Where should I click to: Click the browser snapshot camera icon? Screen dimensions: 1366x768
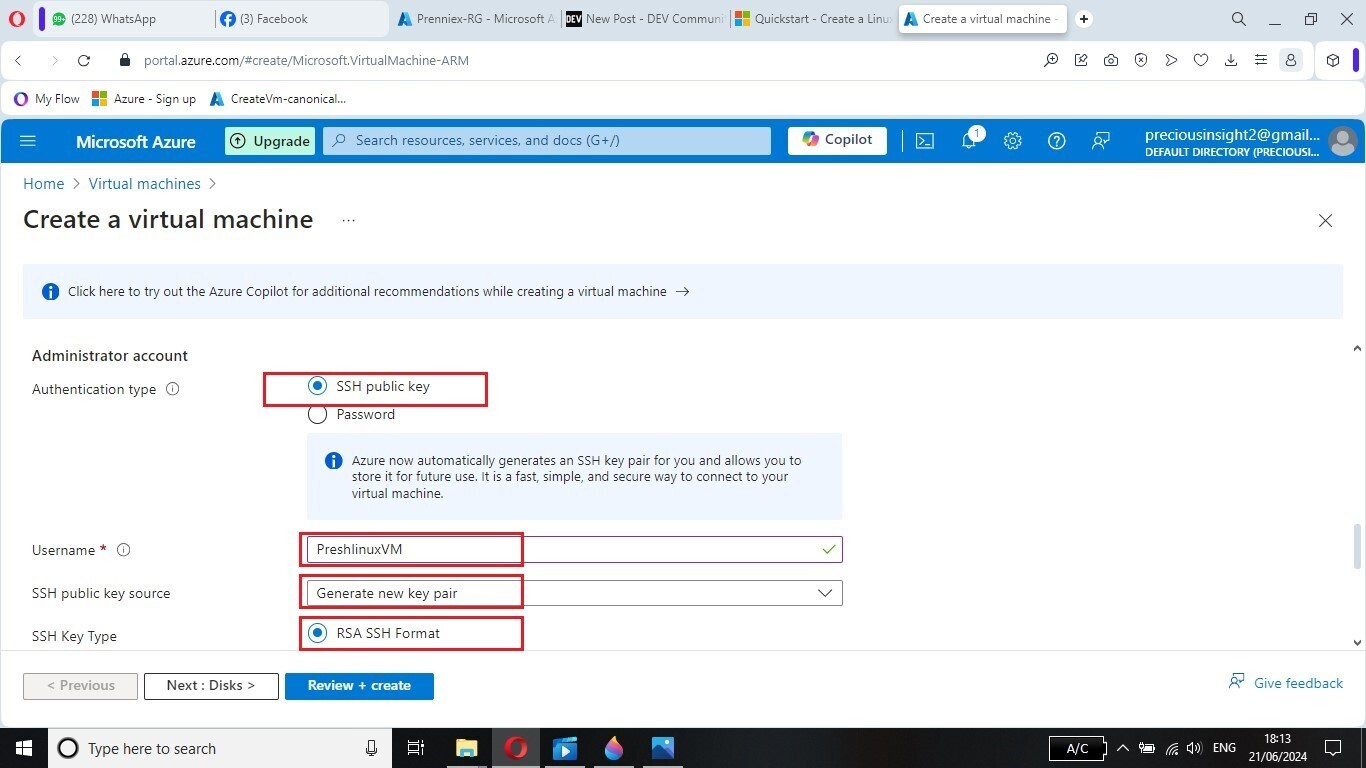[1111, 60]
